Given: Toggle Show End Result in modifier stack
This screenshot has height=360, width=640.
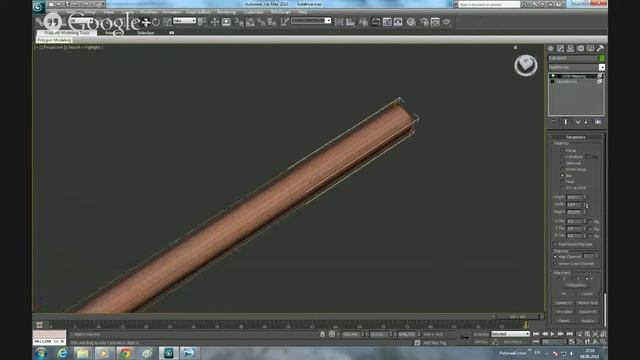Looking at the screenshot, I should [566, 122].
